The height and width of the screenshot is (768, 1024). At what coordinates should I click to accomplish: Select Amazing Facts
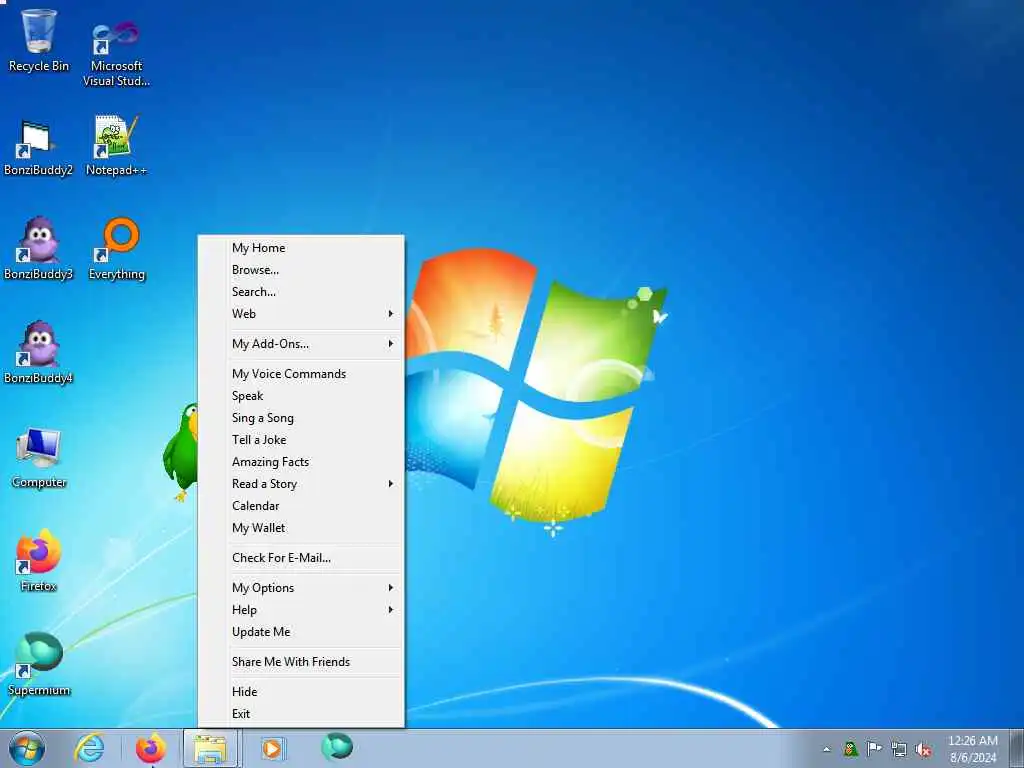(x=301, y=462)
